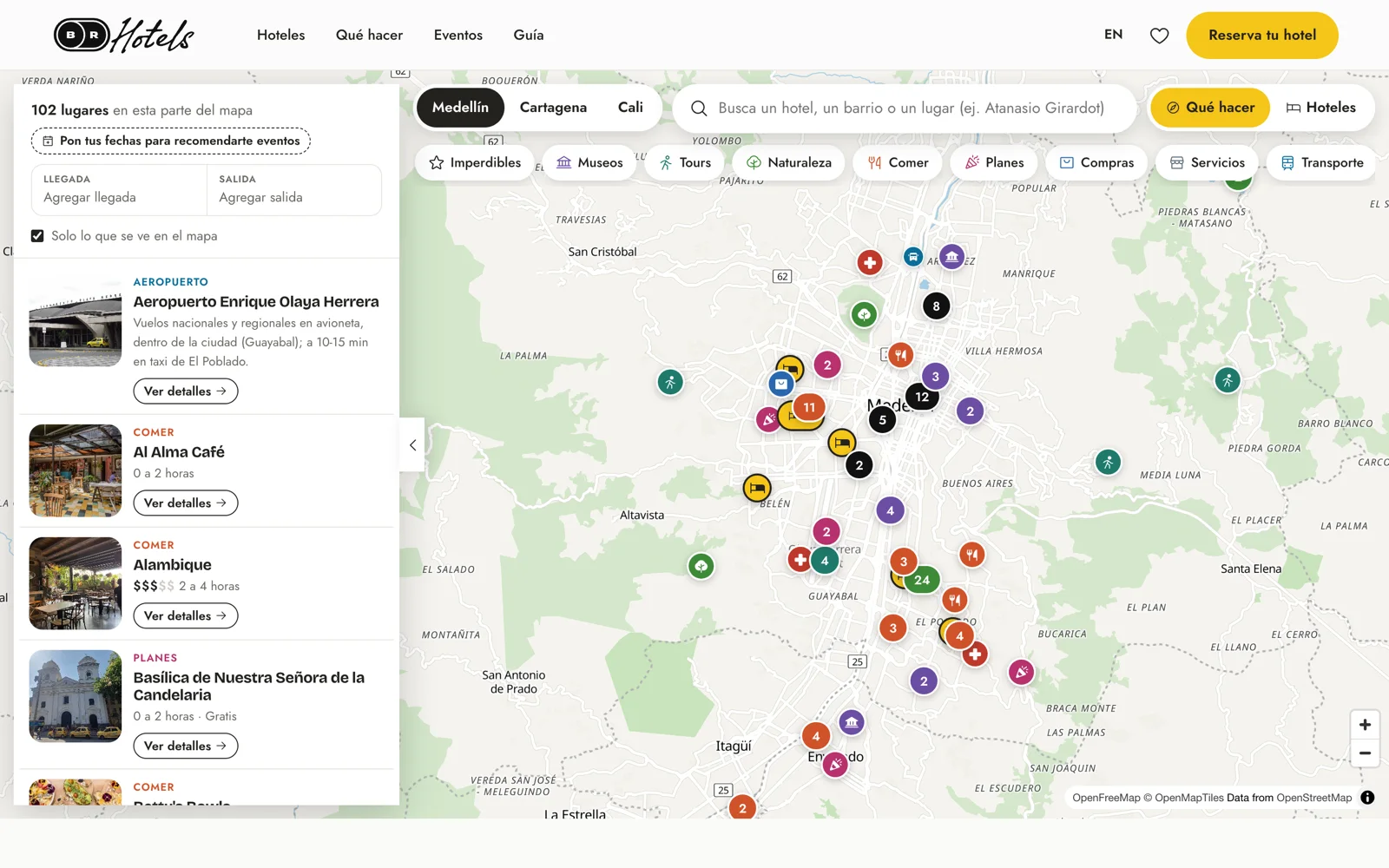Image resolution: width=1389 pixels, height=868 pixels.
Task: Click the black cluster marker showing 8
Action: tap(936, 306)
